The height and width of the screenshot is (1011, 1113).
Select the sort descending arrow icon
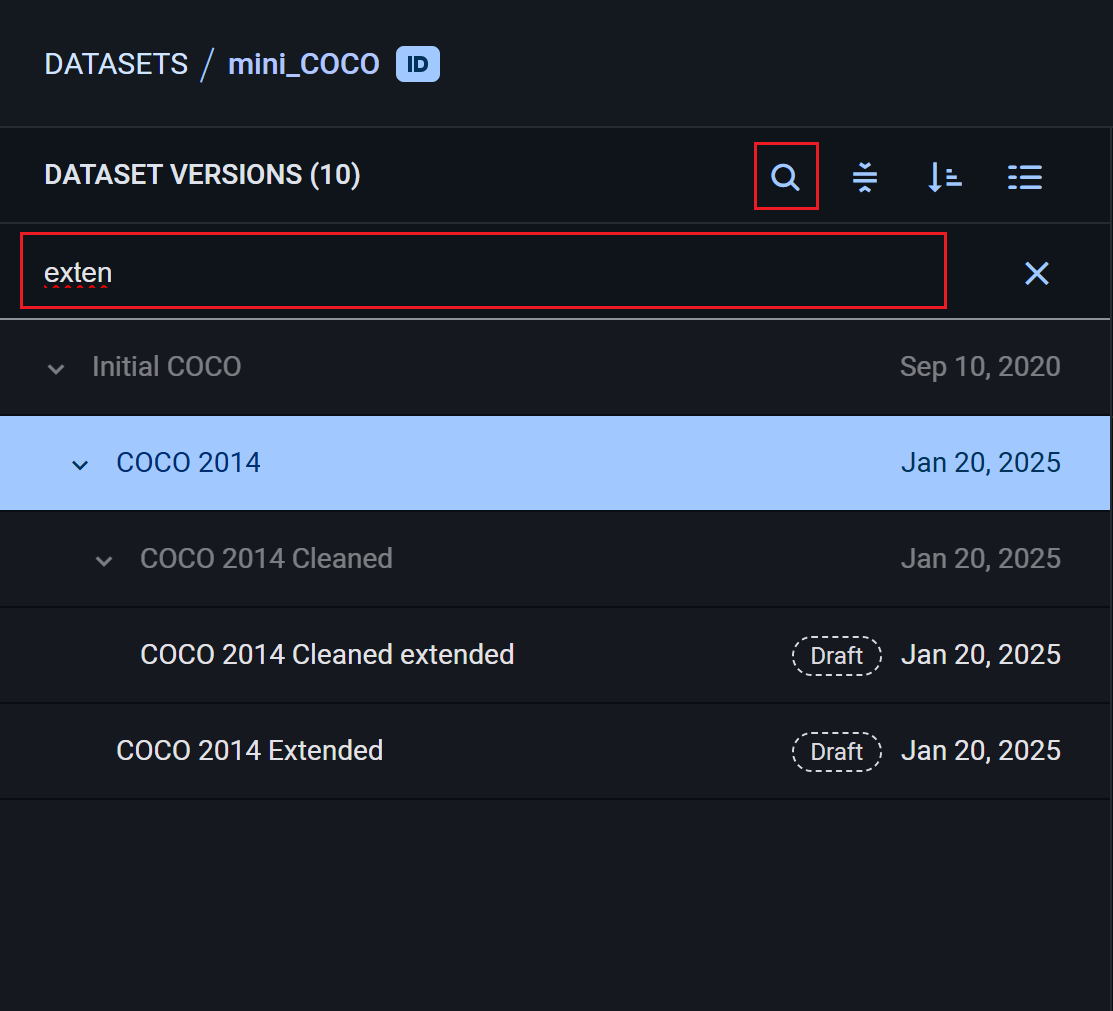click(x=943, y=176)
